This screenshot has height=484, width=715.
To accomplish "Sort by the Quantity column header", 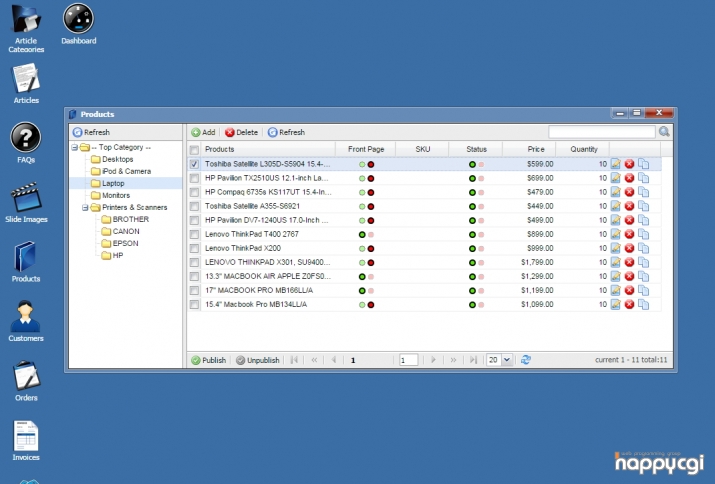I will point(583,149).
